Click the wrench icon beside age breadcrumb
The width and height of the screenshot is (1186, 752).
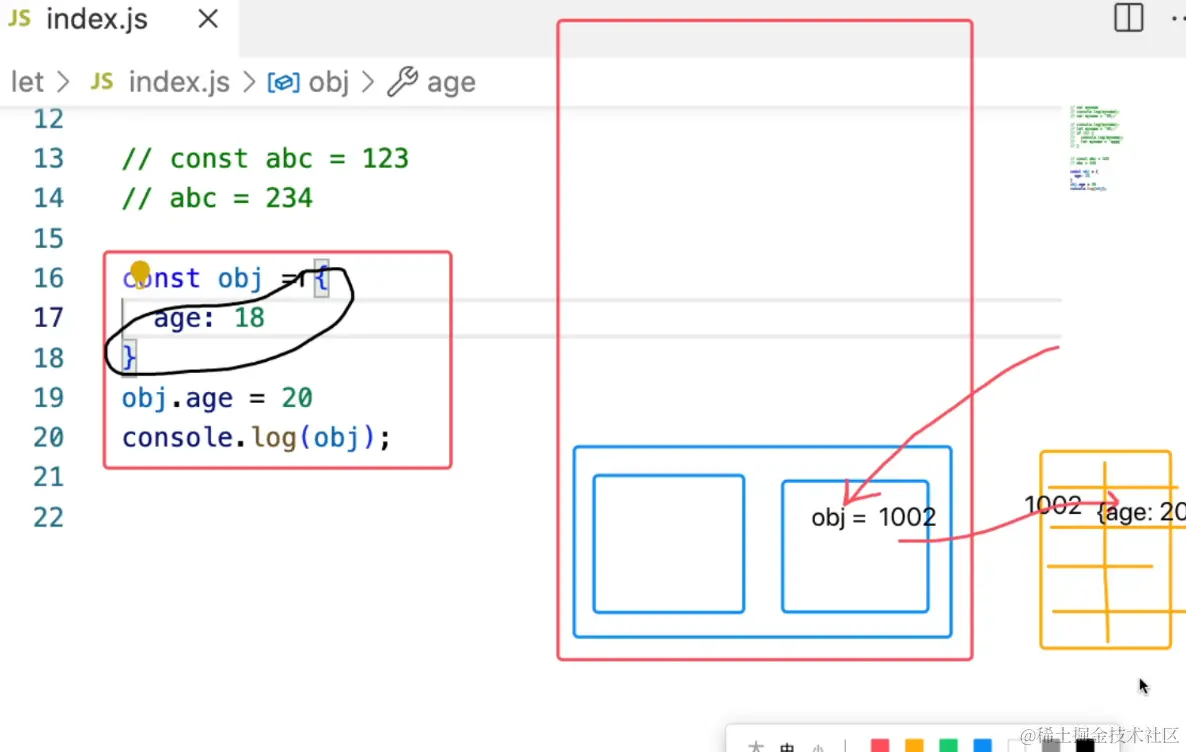pos(402,82)
